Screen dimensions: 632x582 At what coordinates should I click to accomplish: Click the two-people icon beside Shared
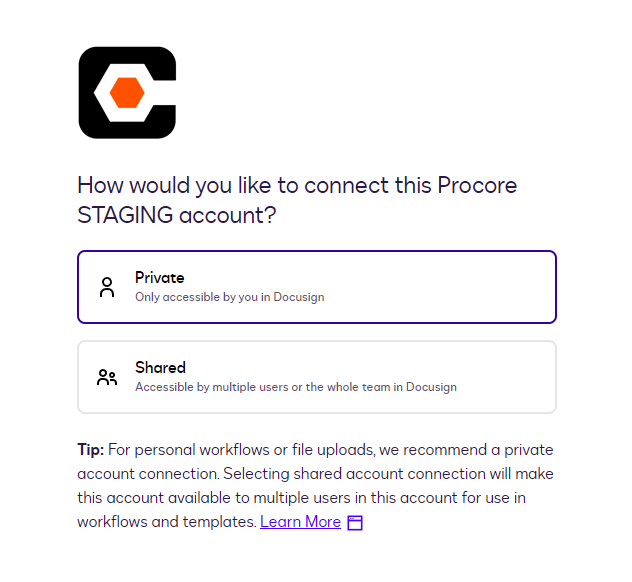(107, 377)
